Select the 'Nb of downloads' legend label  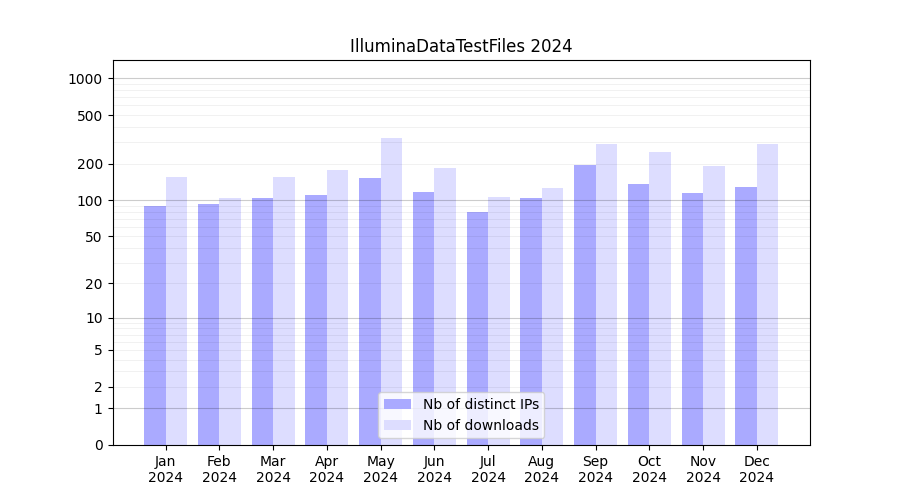tap(480, 425)
